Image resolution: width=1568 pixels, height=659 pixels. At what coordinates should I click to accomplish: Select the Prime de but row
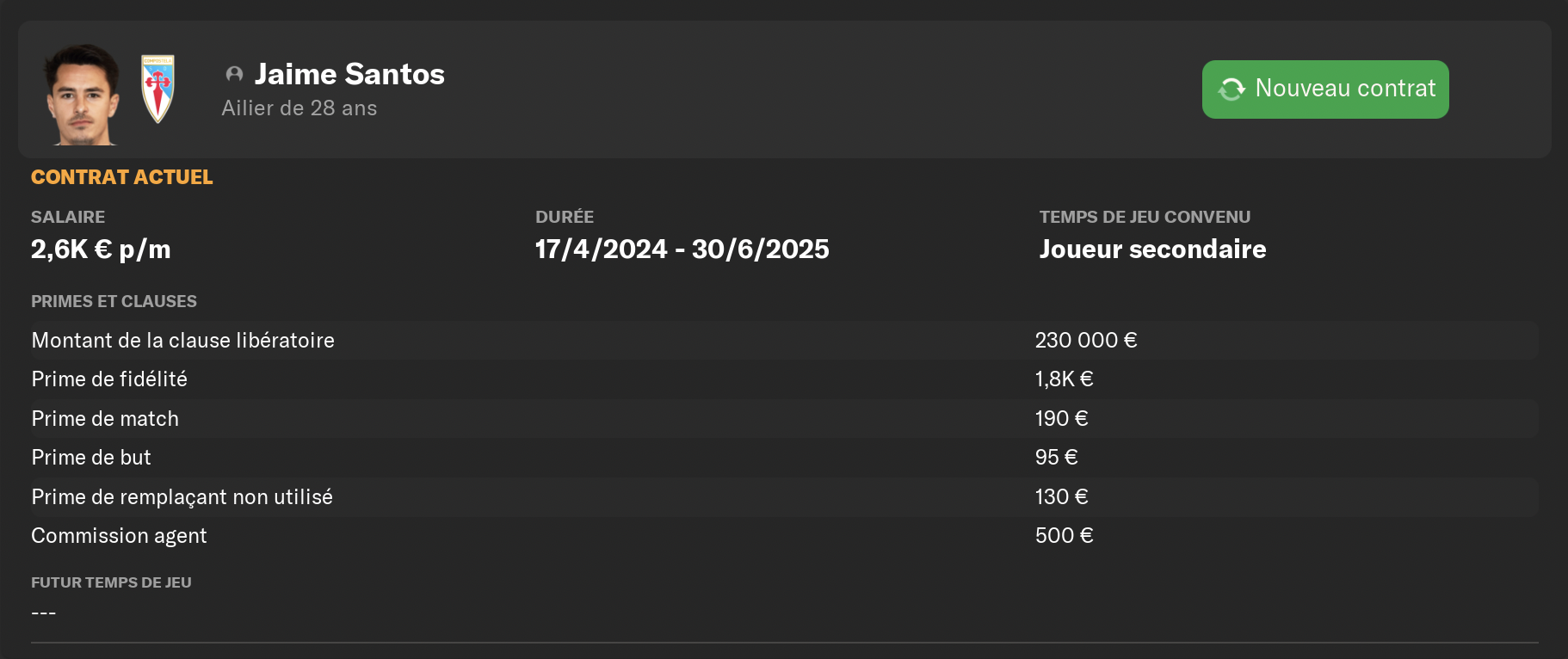pyautogui.click(x=784, y=458)
